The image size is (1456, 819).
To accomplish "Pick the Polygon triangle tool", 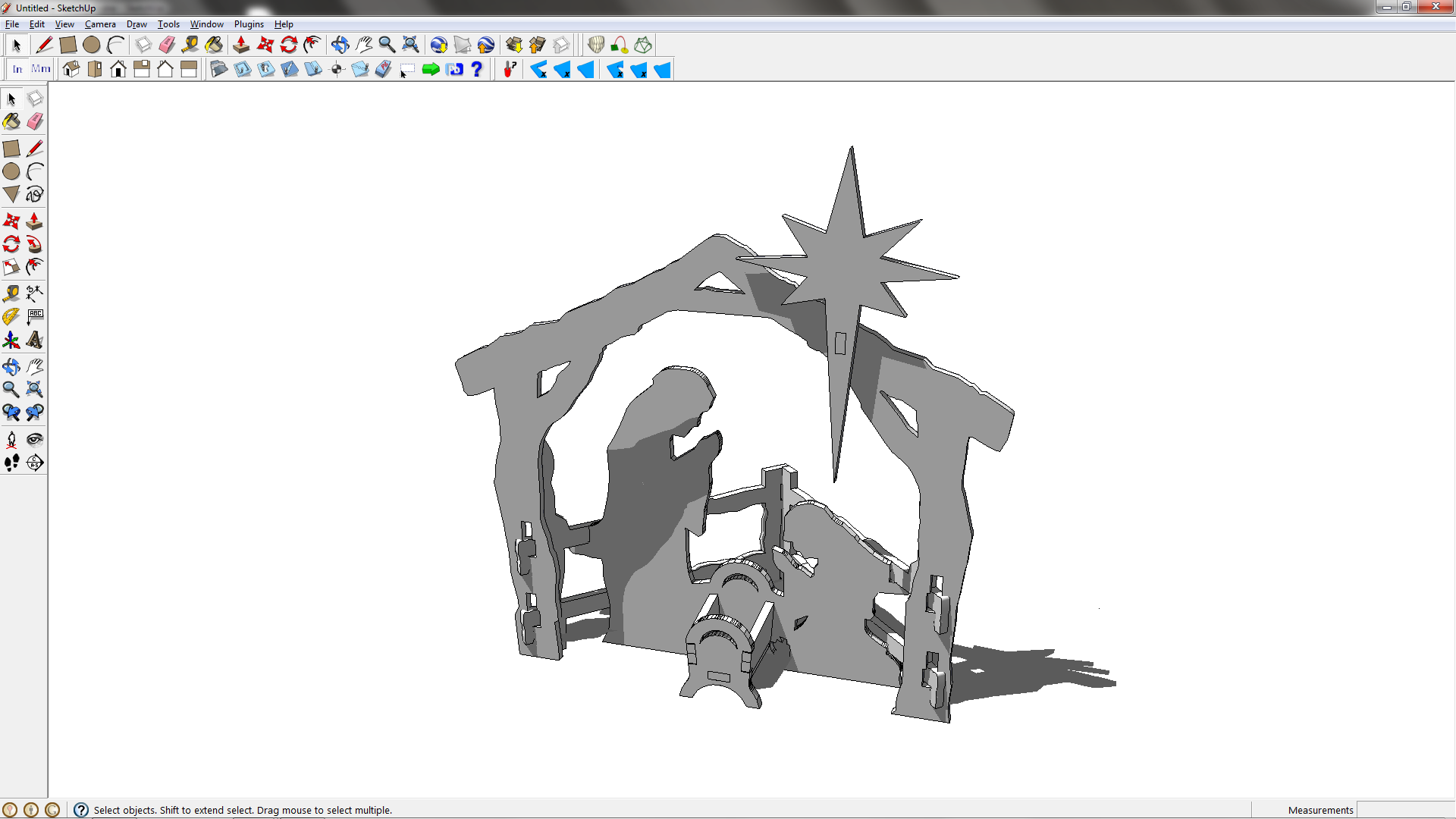I will point(11,195).
